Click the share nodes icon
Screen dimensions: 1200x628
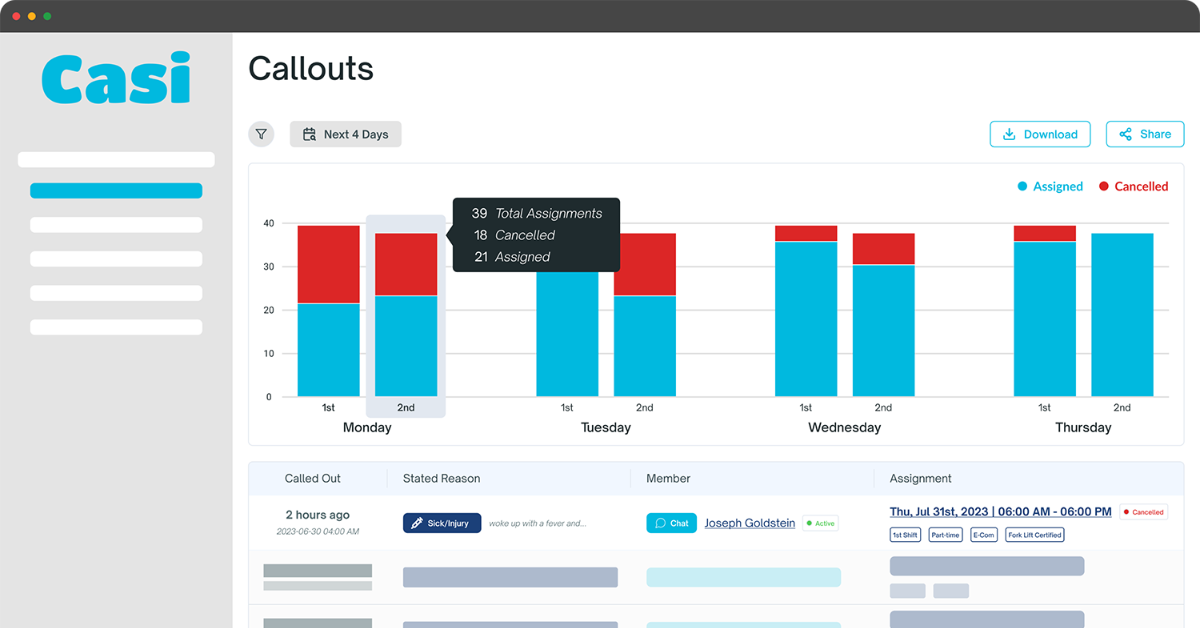[1125, 134]
